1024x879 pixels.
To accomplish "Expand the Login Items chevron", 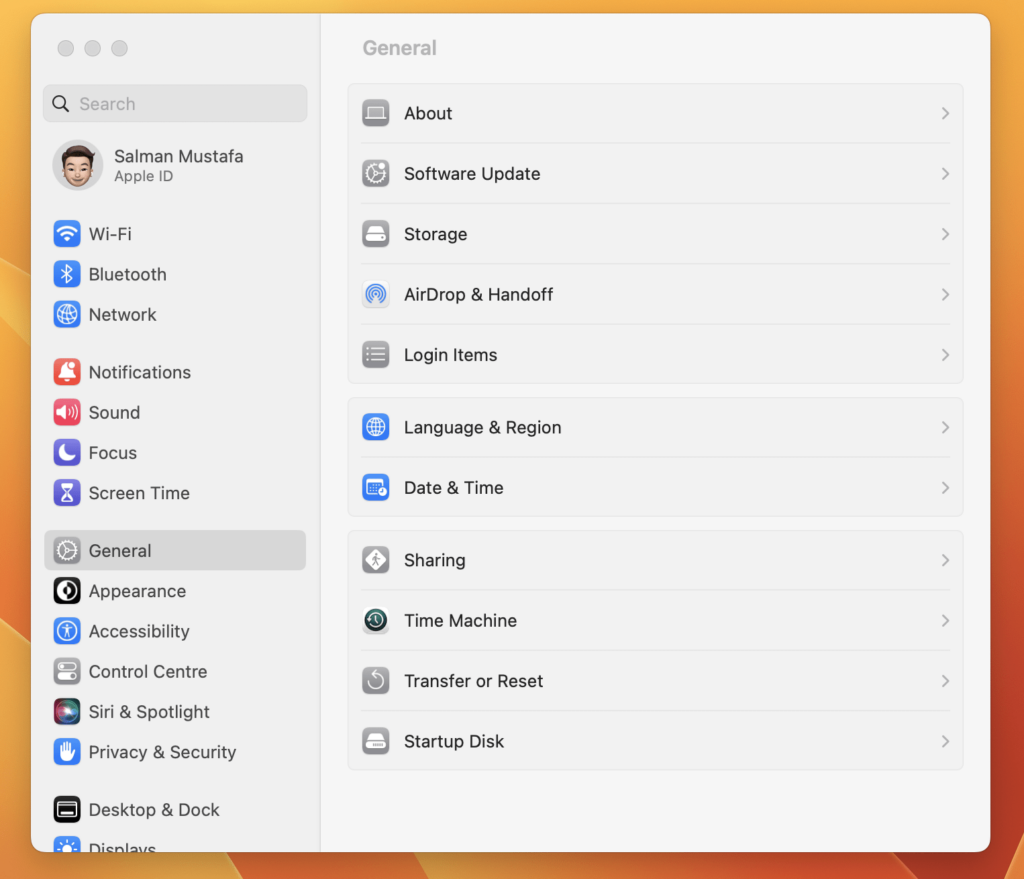I will [945, 355].
